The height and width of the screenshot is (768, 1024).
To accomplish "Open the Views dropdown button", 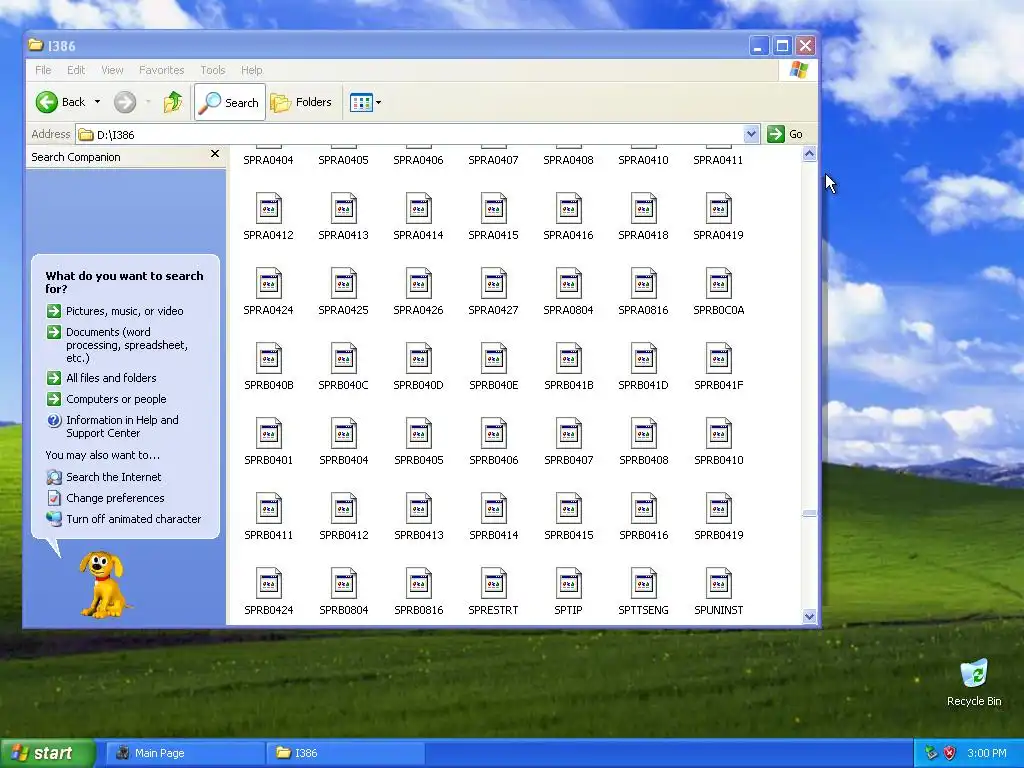I will [x=365, y=102].
